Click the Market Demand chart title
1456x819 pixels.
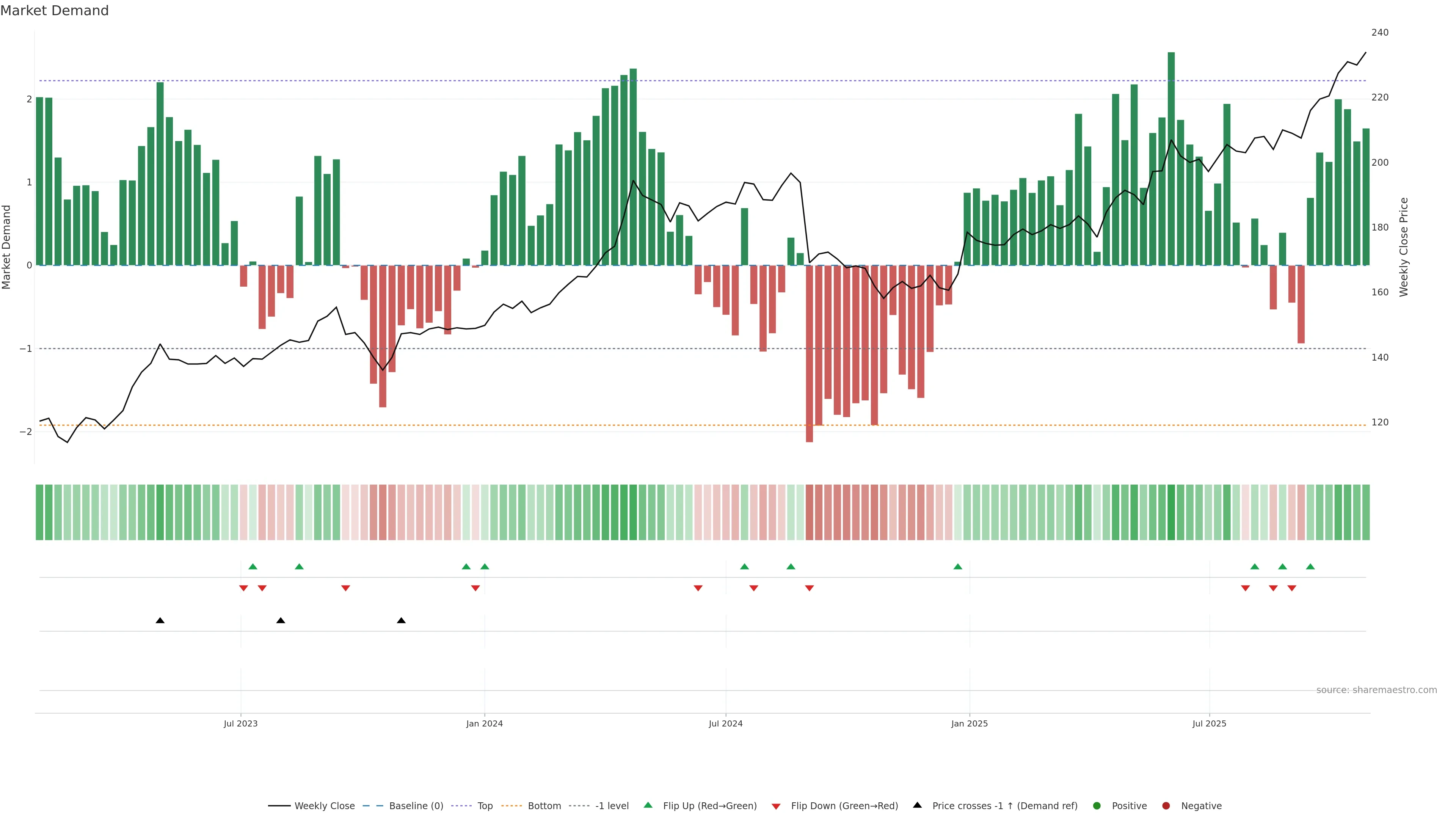point(54,11)
